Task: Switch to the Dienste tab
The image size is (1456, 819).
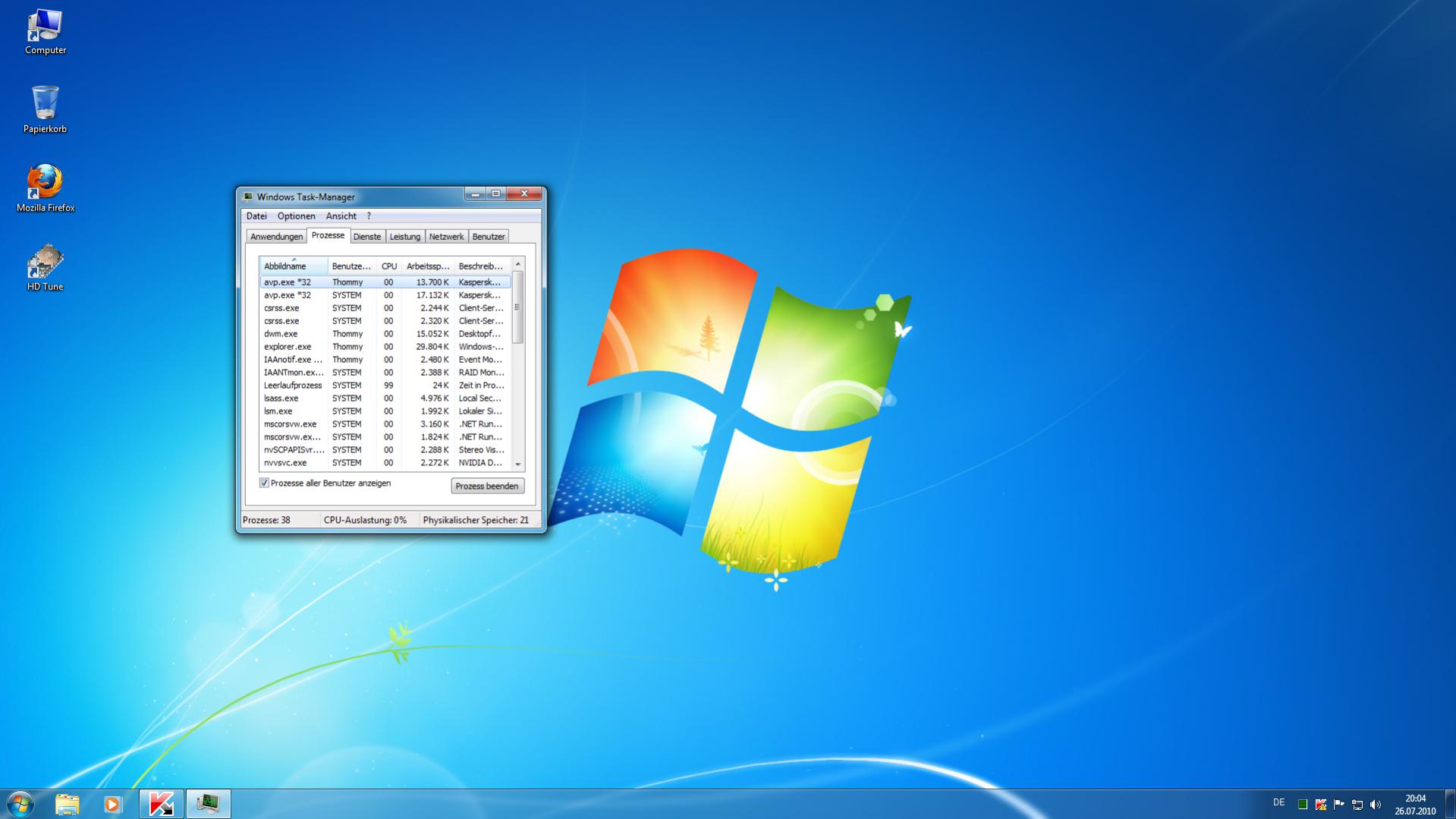Action: [367, 237]
